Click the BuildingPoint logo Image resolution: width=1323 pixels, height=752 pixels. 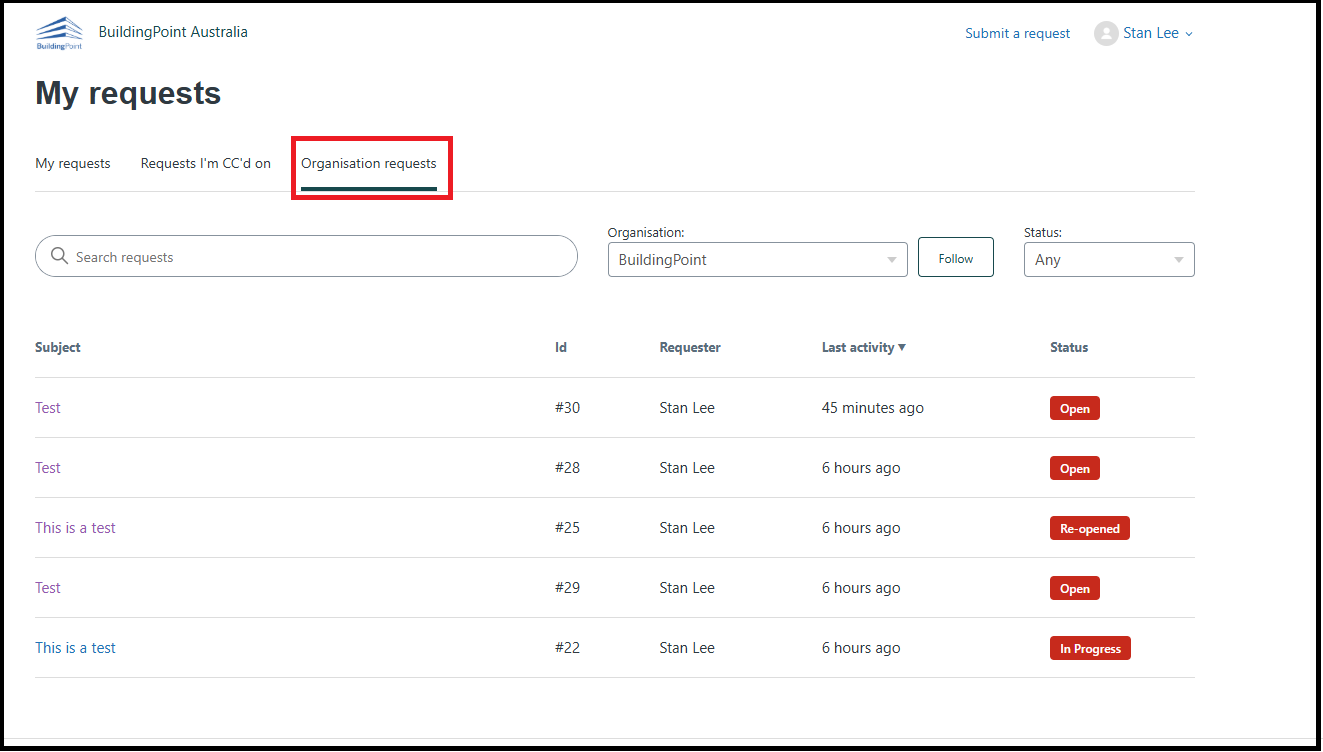(58, 32)
